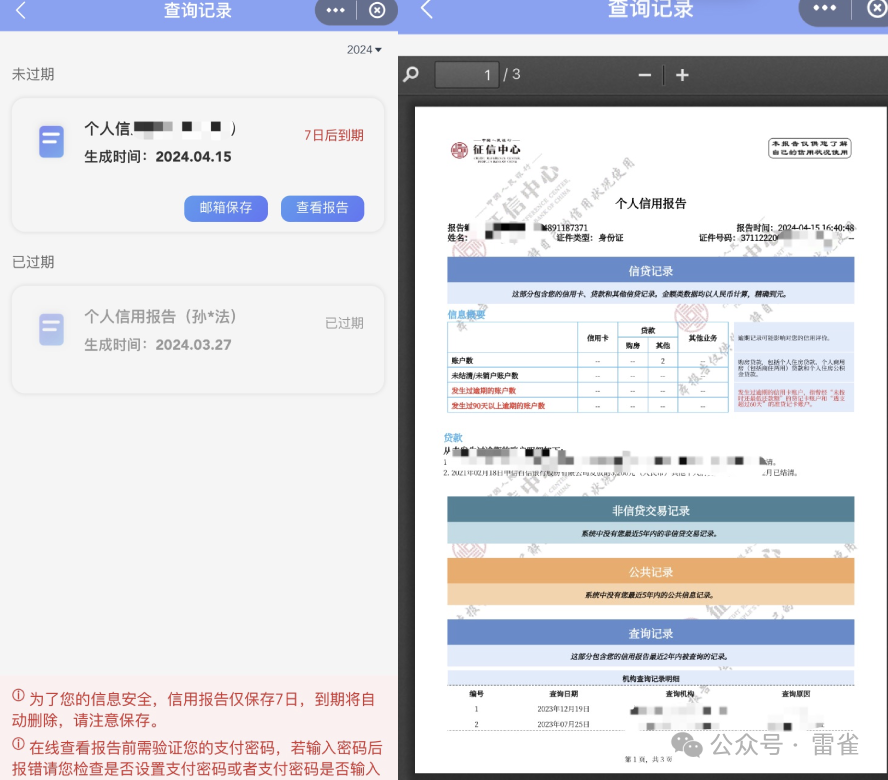Click the 7日后到期 label

click(334, 135)
